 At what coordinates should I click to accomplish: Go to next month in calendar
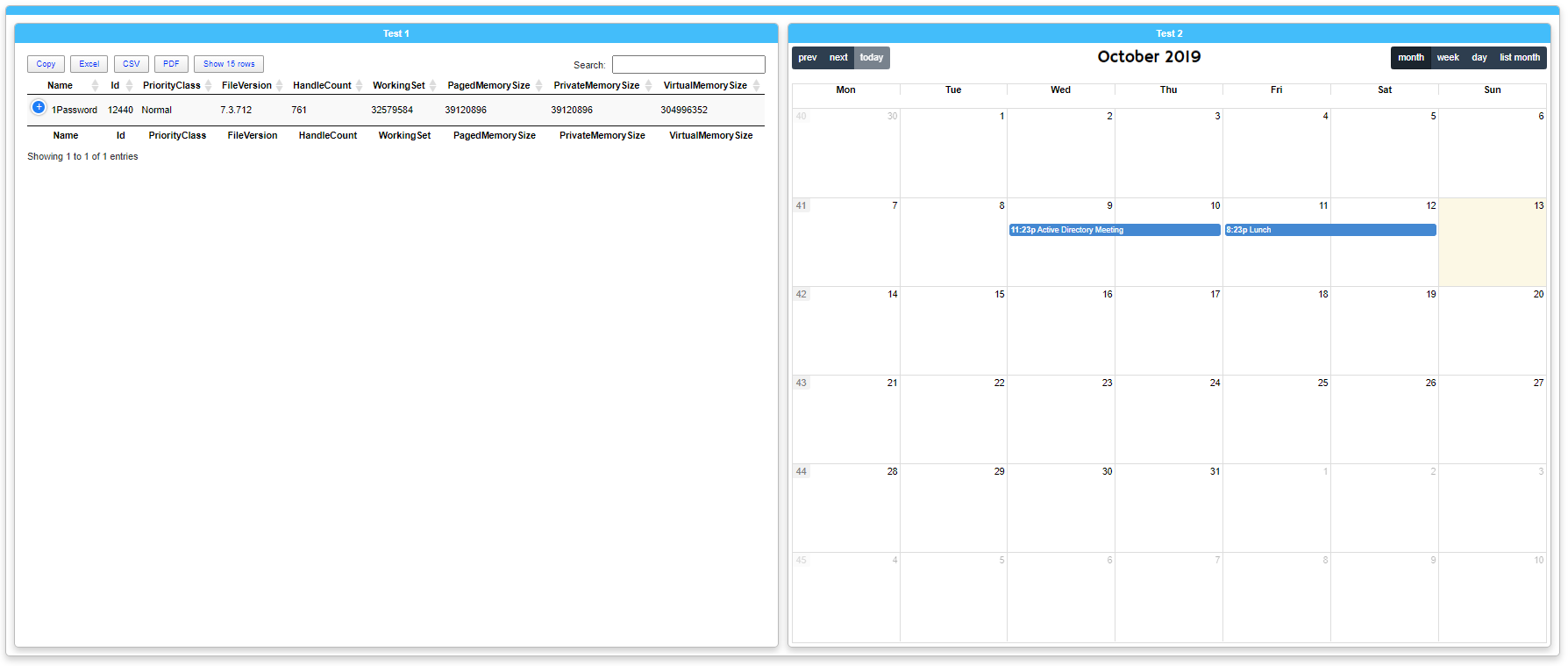pyautogui.click(x=838, y=58)
